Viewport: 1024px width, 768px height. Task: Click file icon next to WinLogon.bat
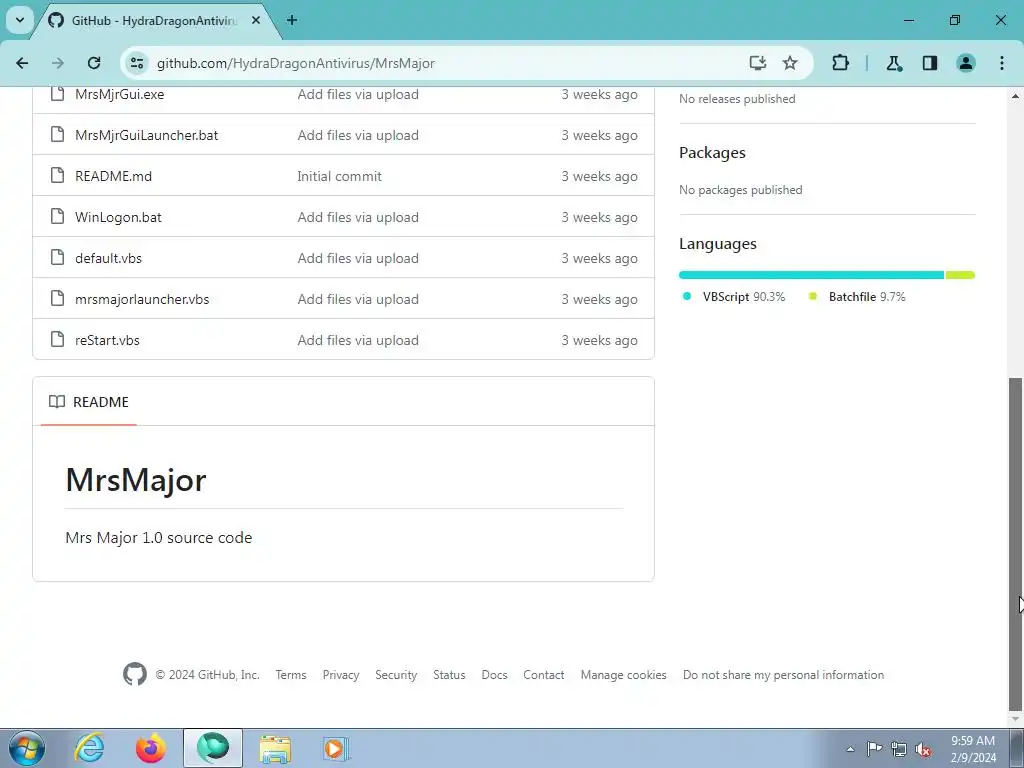click(57, 216)
